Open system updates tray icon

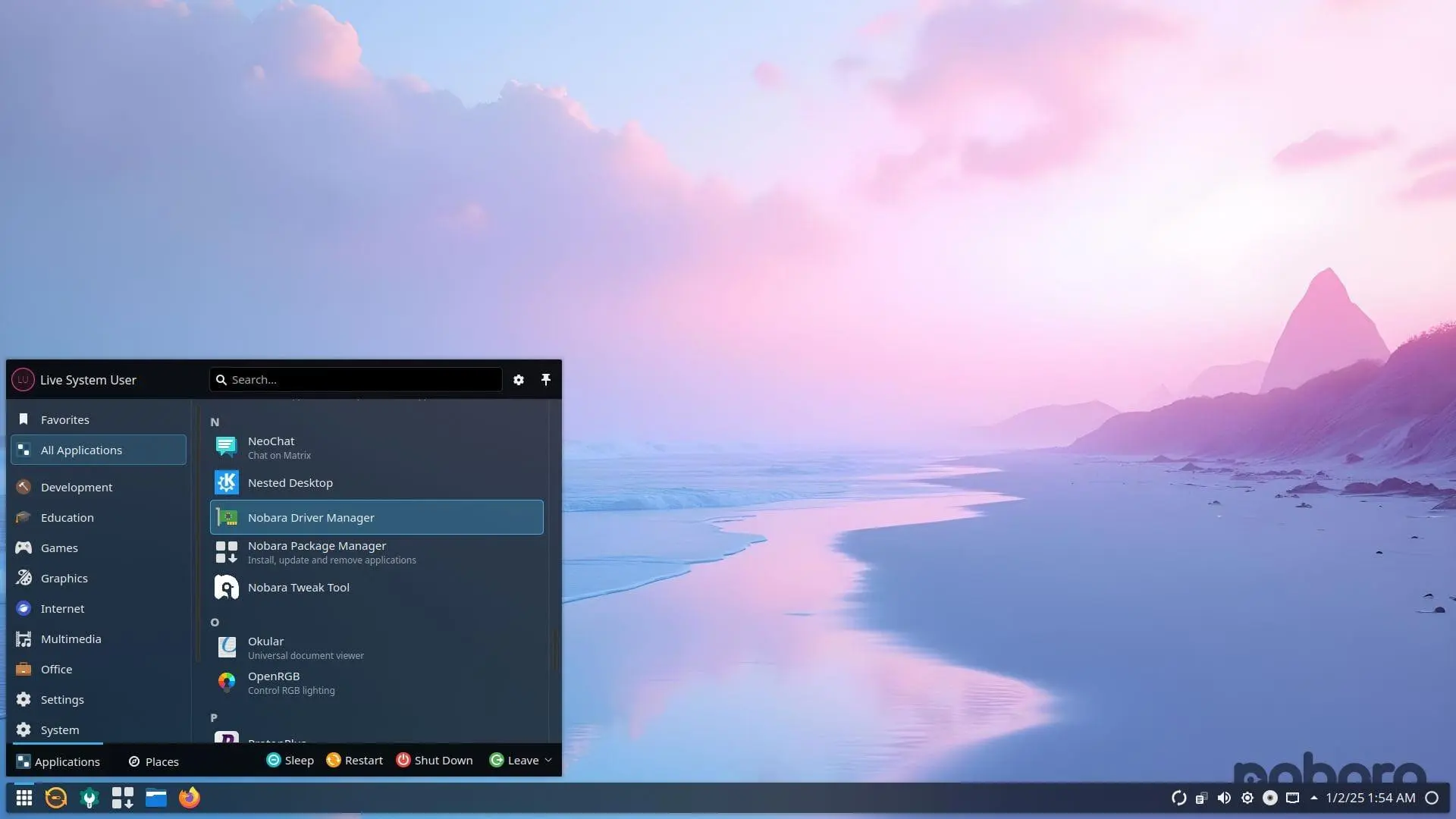tap(1178, 798)
